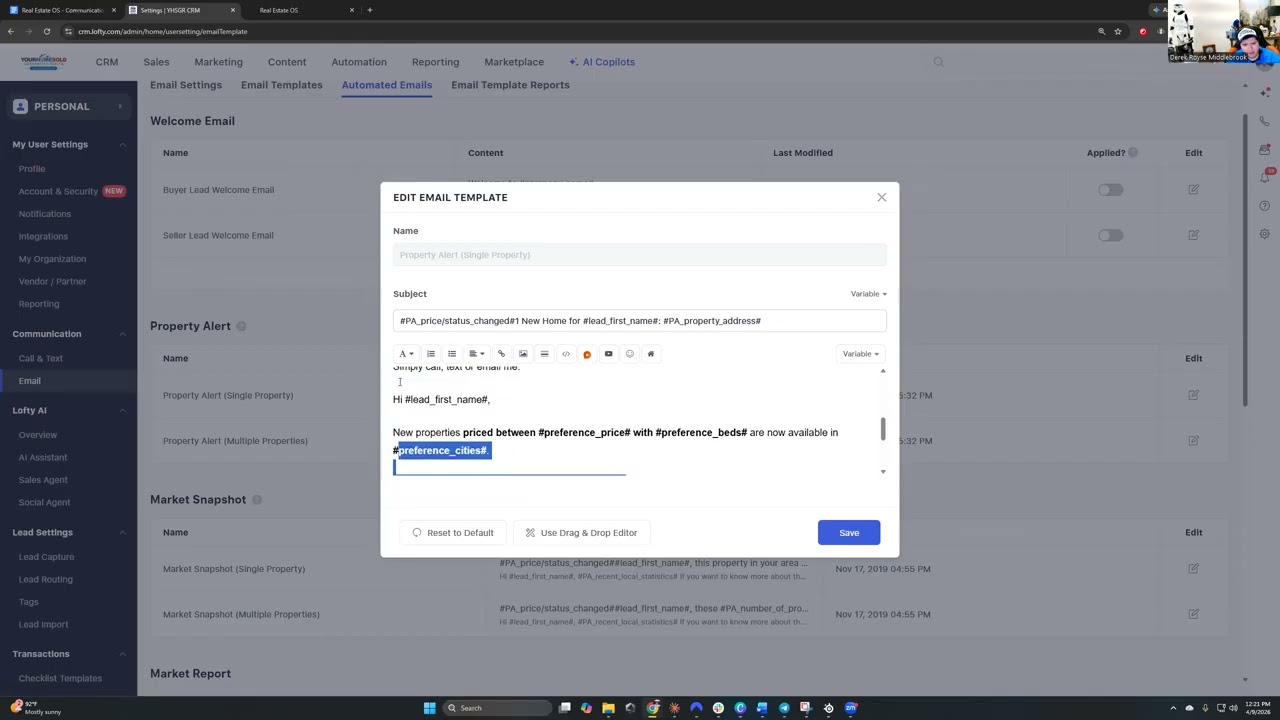Image resolution: width=1280 pixels, height=720 pixels.
Task: Open the Subject Variable dropdown
Action: point(868,294)
